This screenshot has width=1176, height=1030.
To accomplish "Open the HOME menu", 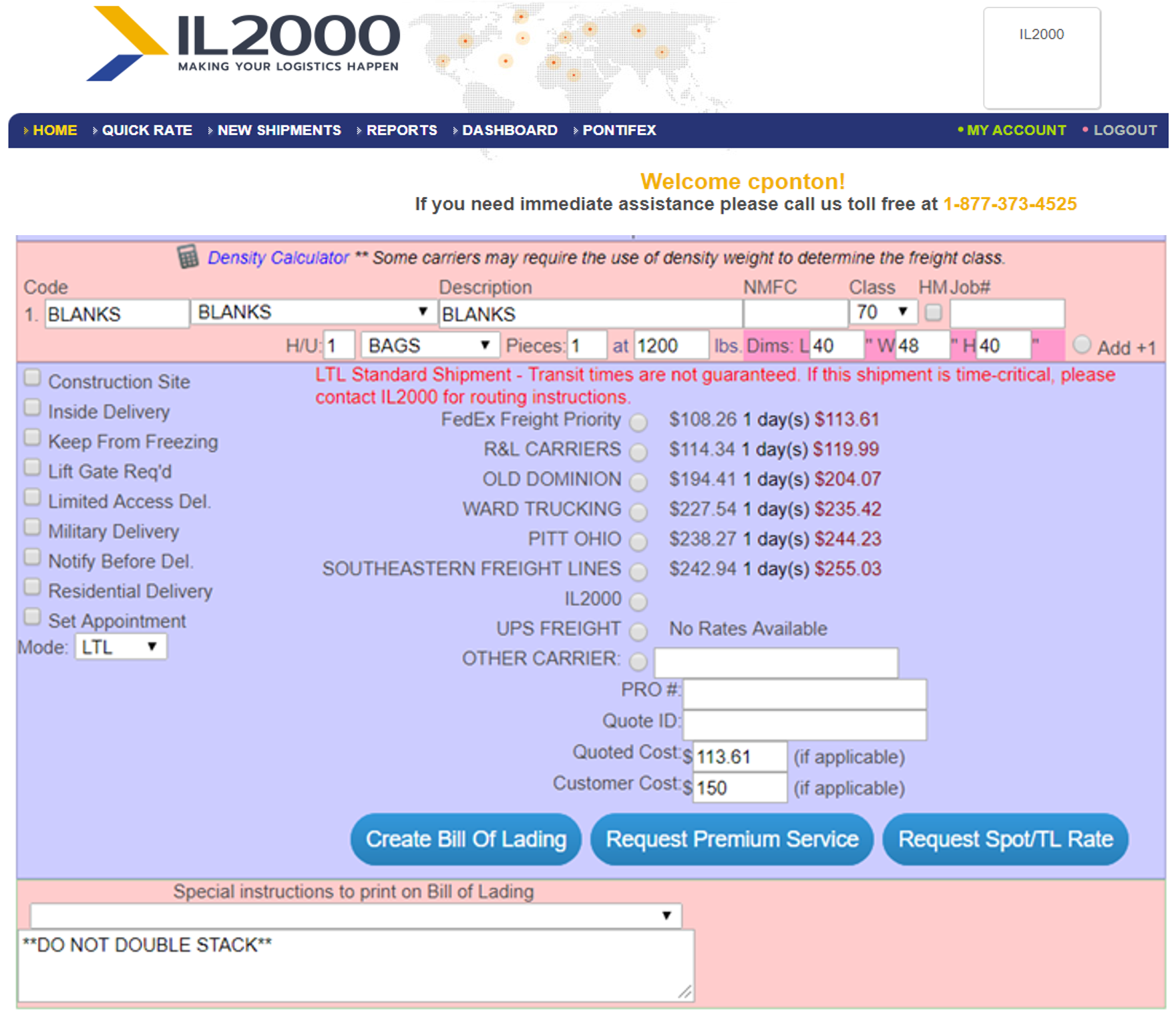I will [55, 130].
